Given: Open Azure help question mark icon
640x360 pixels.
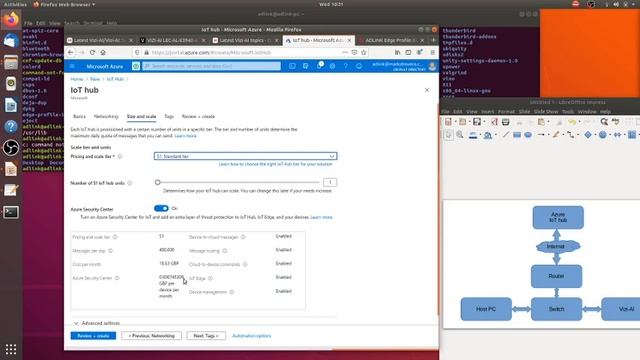Looking at the screenshot, I should coord(346,66).
